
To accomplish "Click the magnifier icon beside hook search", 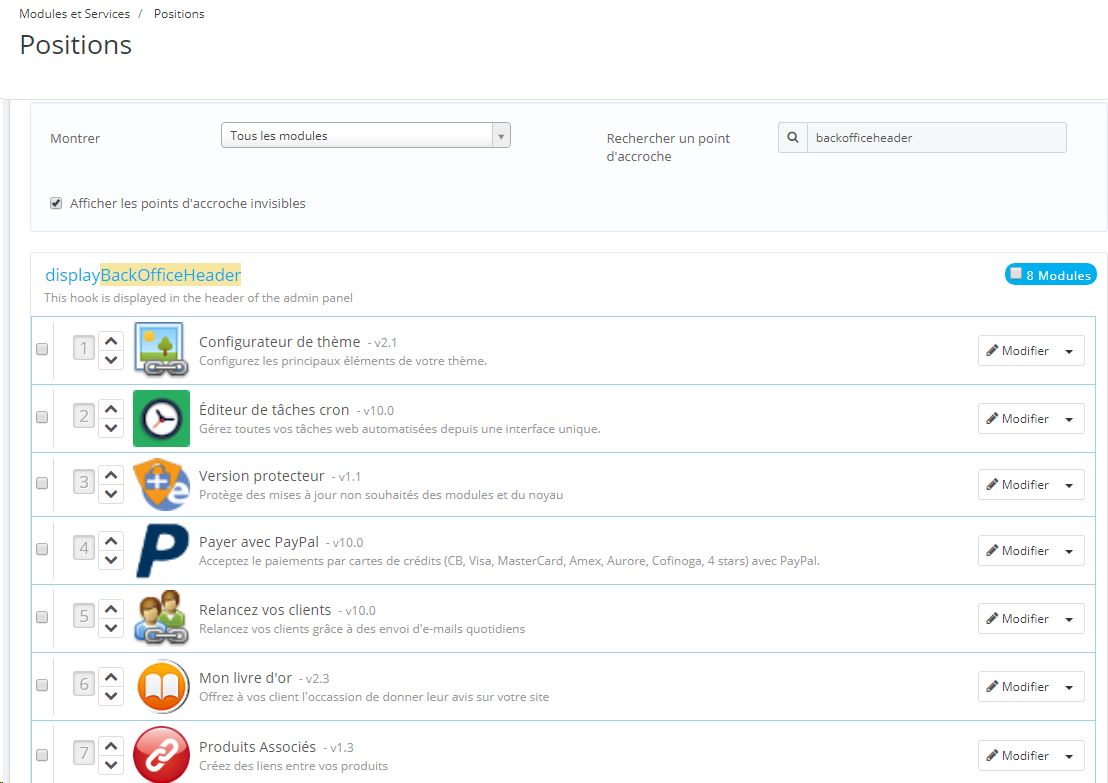I will pos(793,137).
